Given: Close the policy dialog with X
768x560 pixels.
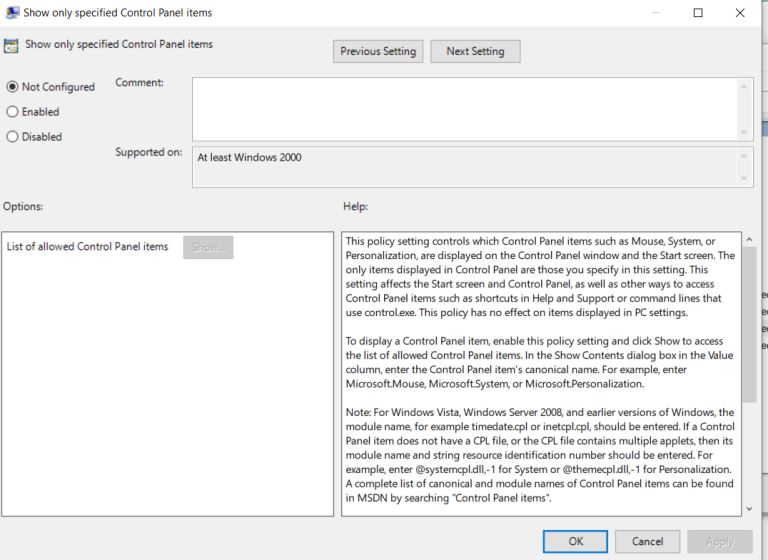Looking at the screenshot, I should (740, 13).
